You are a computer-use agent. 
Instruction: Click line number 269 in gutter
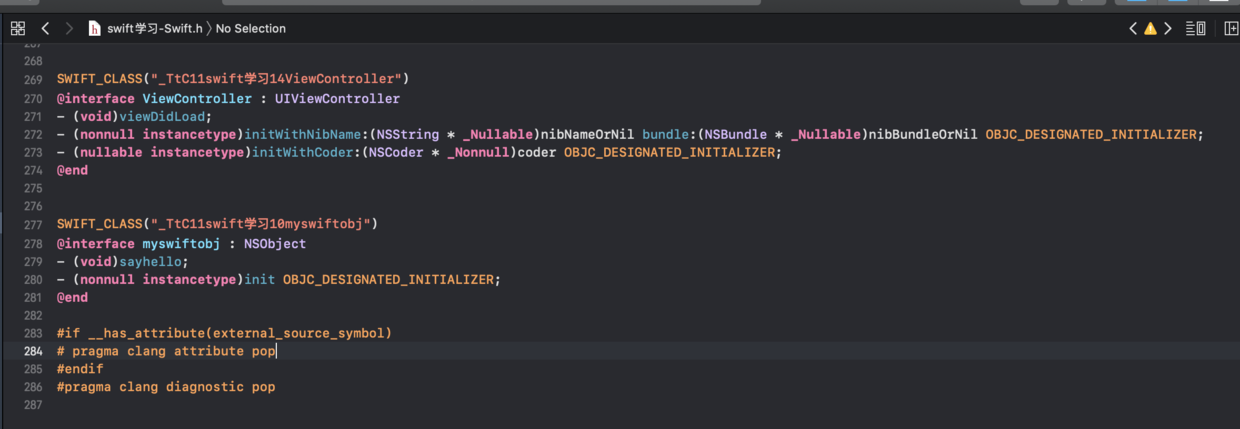[x=32, y=80]
